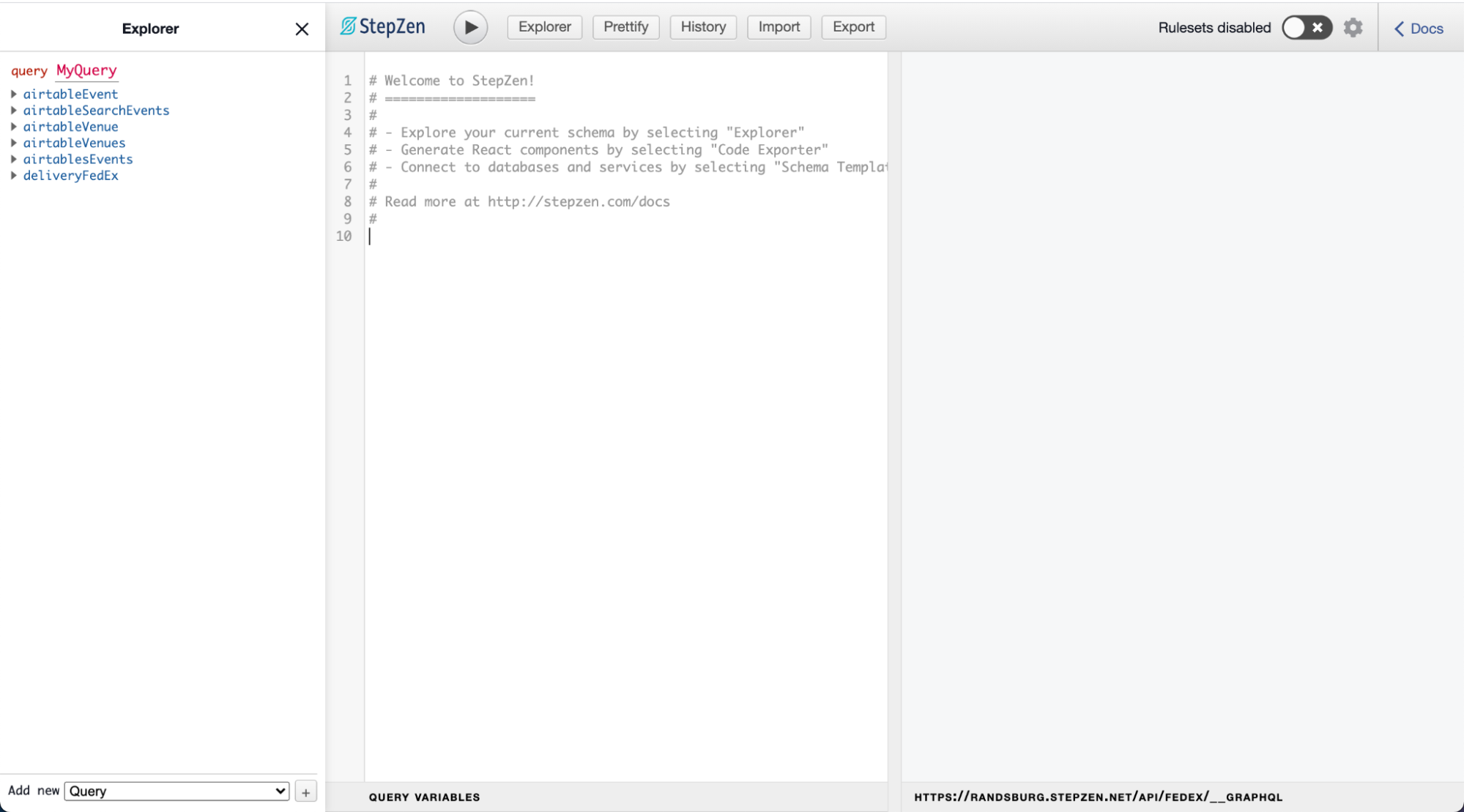Viewport: 1464px width, 812px height.
Task: Click the StepZen logo
Action: click(382, 27)
